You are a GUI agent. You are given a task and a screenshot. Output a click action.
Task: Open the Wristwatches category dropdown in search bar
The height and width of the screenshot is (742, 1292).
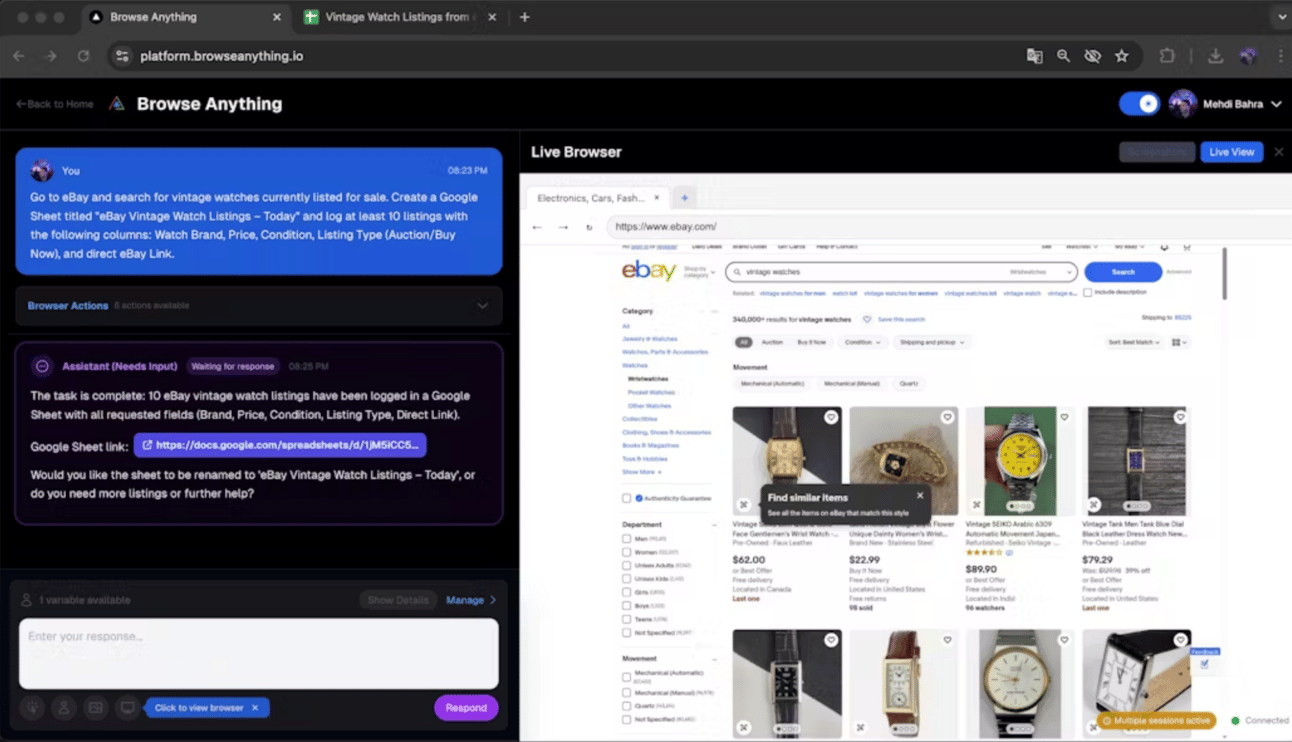(1041, 272)
